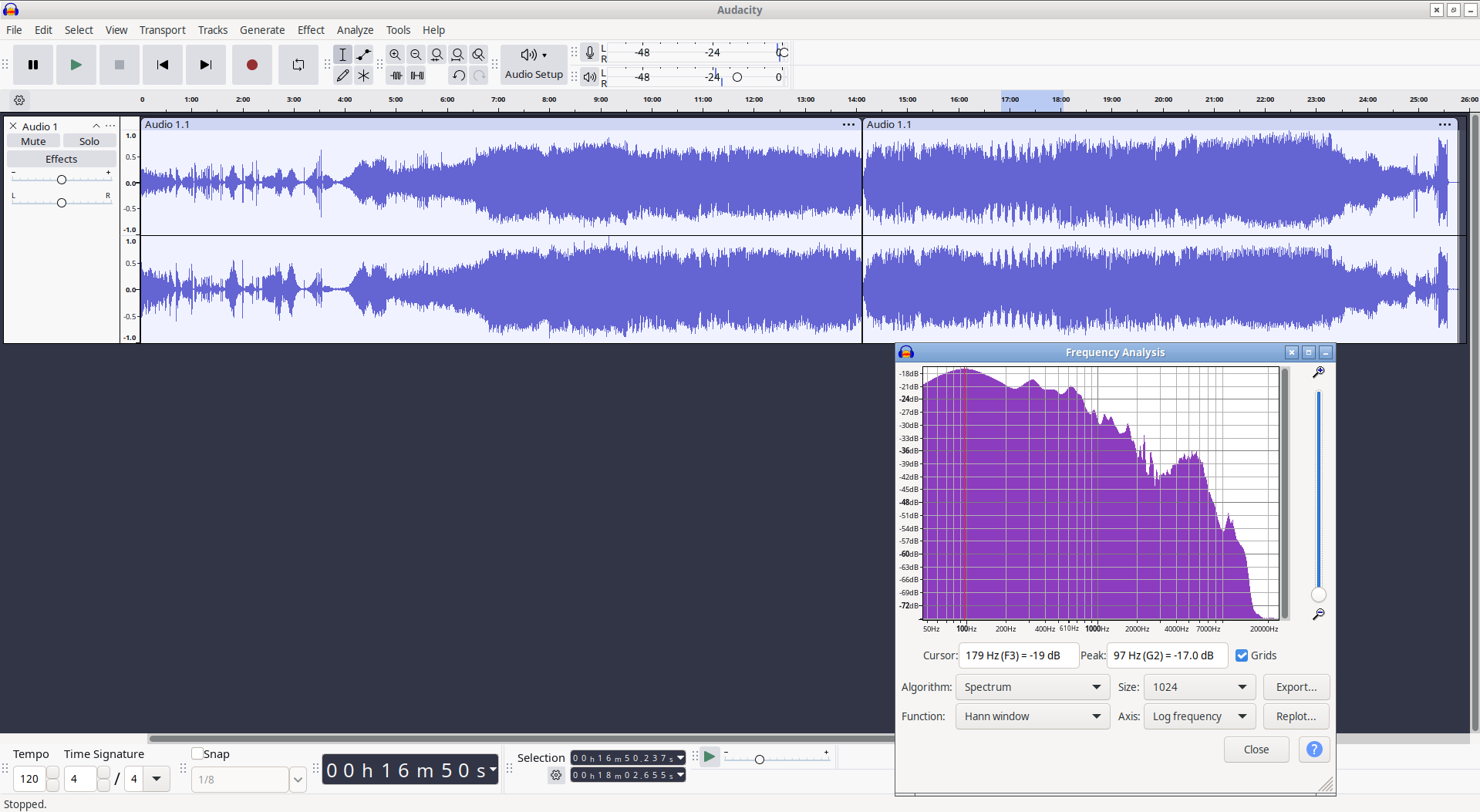Screen dimensions: 1480x812
Task: Click the Undo arrow icon
Action: pos(459,76)
